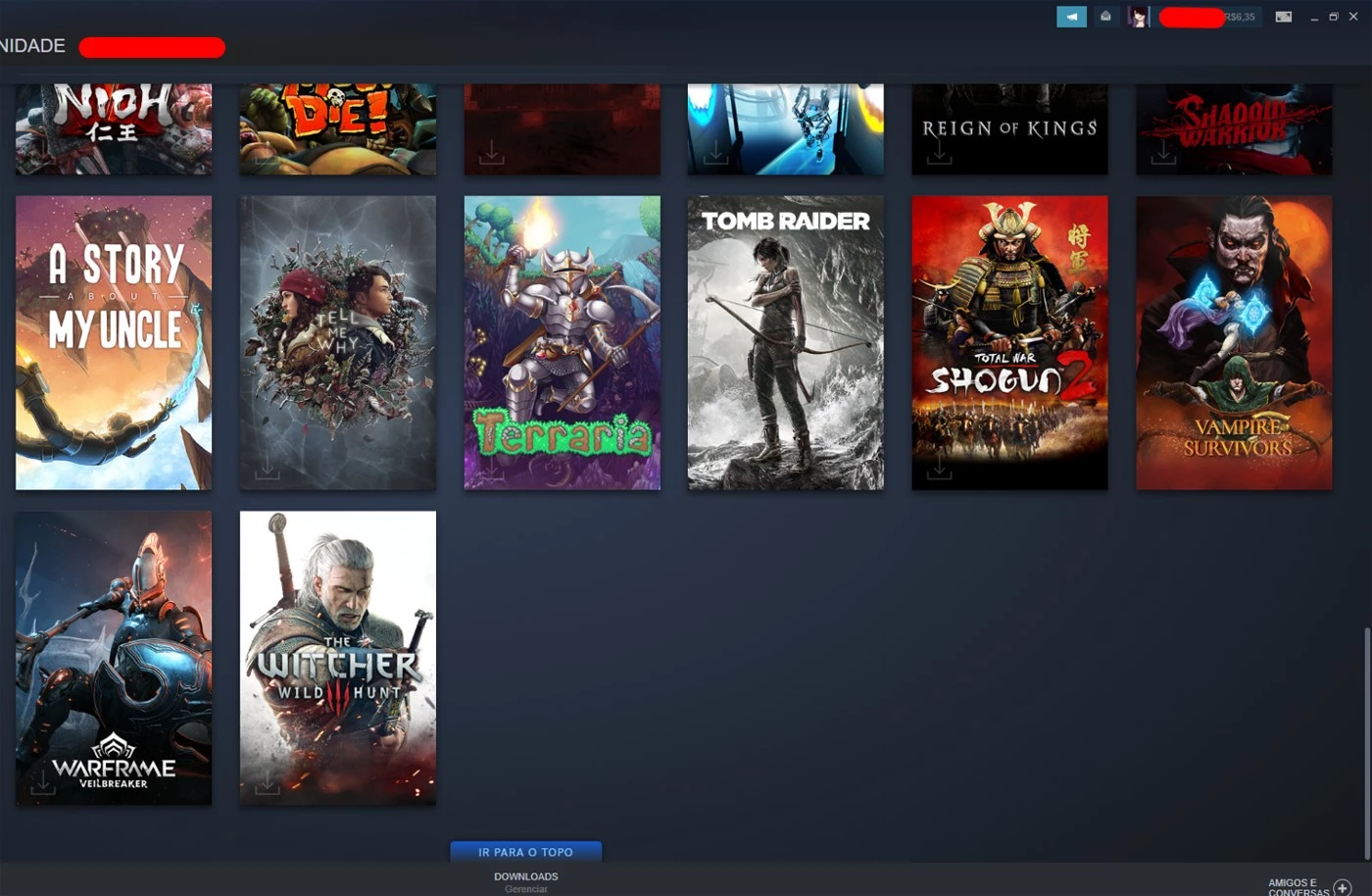Select the Terraria game cover
The height and width of the screenshot is (896, 1372).
[x=562, y=342]
